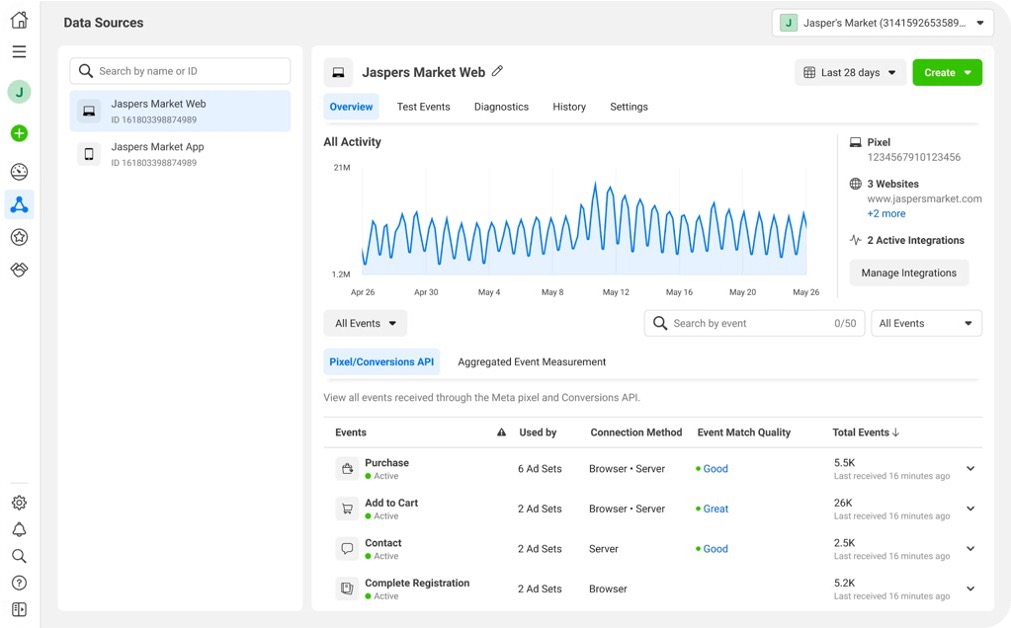Click the green J account avatar
The image size is (1011, 628).
coord(19,92)
